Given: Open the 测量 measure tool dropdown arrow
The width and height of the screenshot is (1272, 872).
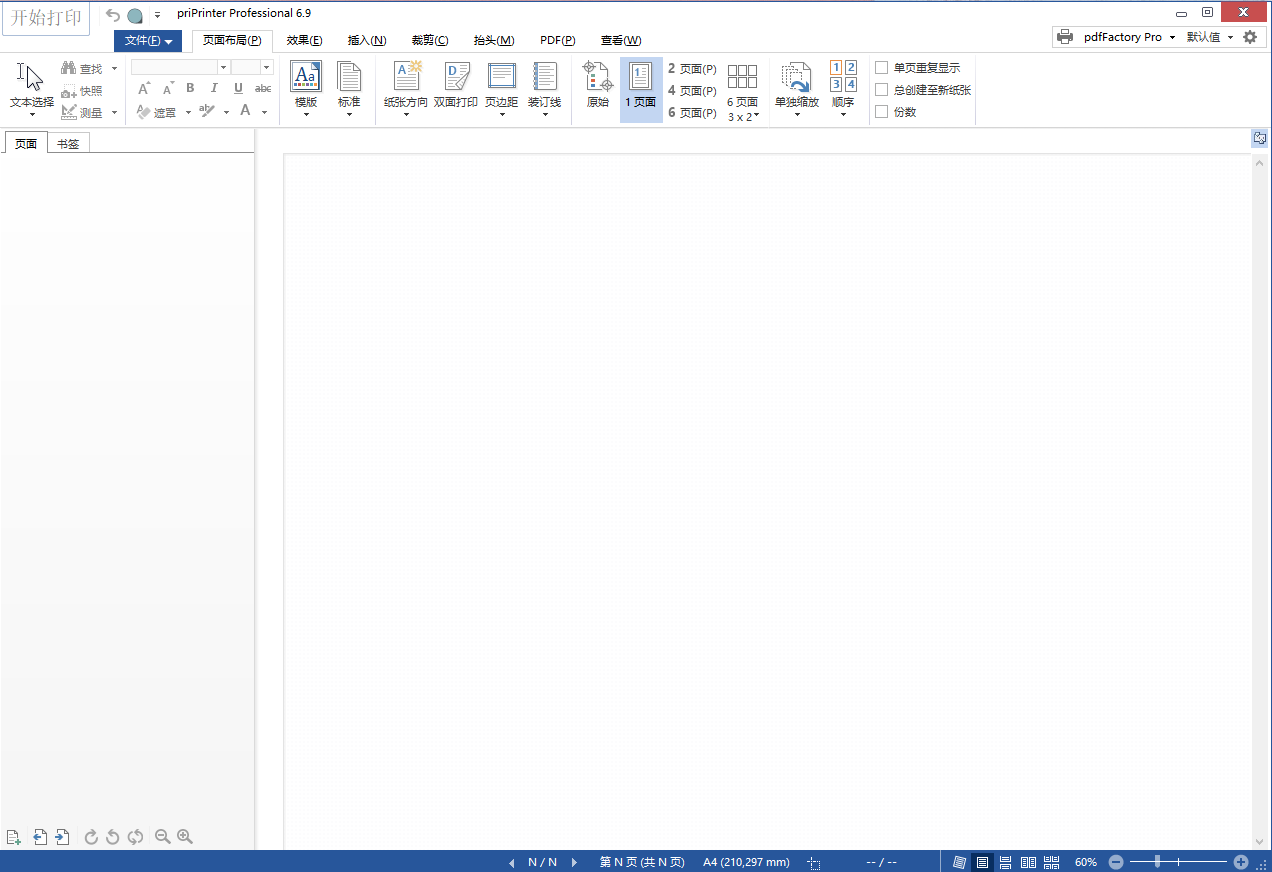Looking at the screenshot, I should 113,111.
